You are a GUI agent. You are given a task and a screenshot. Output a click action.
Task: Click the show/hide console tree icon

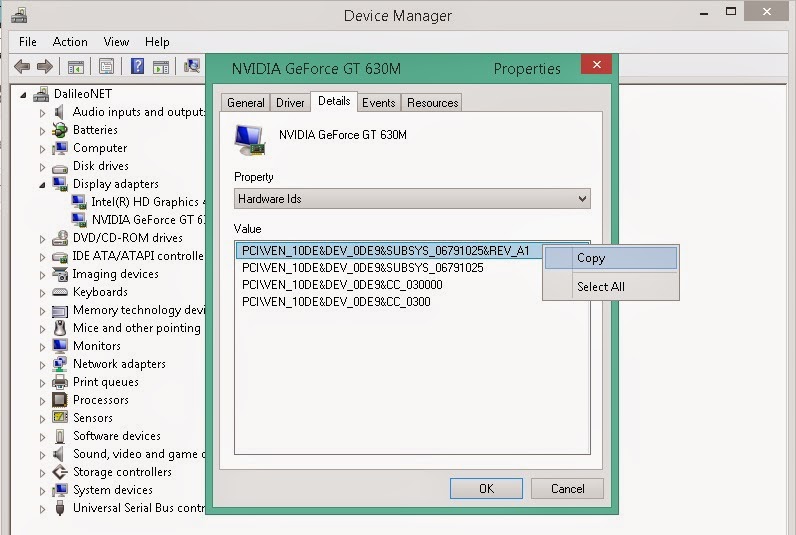[76, 66]
